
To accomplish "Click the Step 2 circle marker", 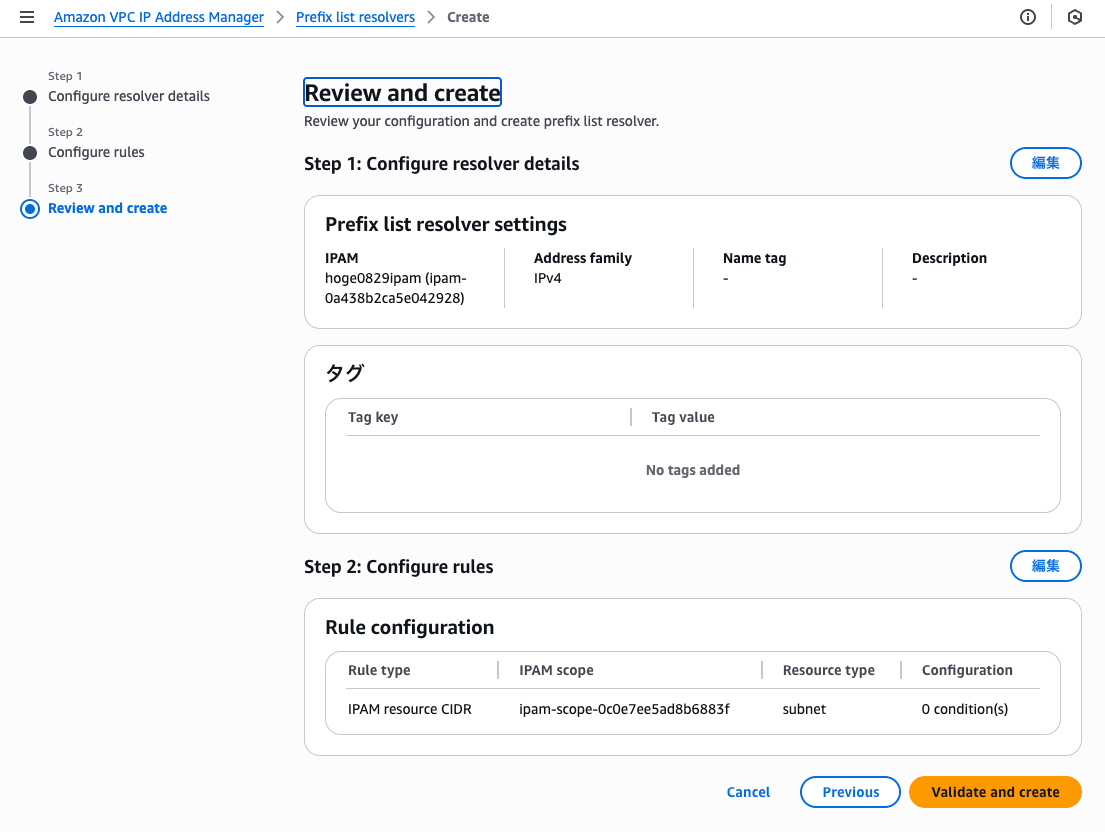I will click(30, 153).
